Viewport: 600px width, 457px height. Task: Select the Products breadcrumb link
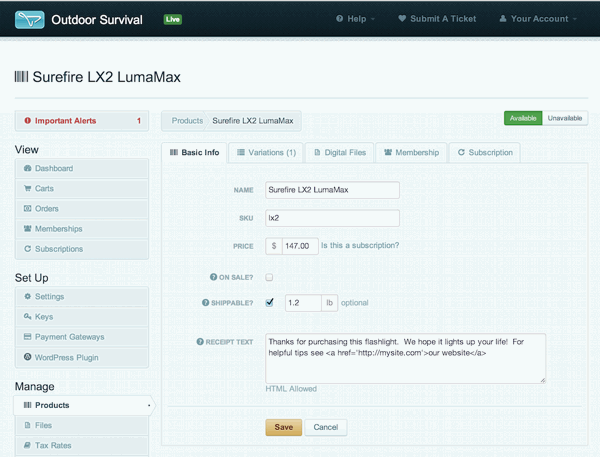(187, 121)
